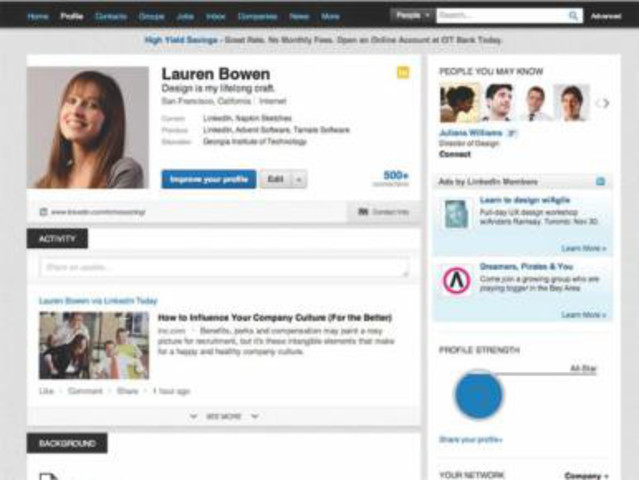Viewport: 639px width, 480px height.
Task: Open Jobs in the navigation bar
Action: pyautogui.click(x=185, y=17)
